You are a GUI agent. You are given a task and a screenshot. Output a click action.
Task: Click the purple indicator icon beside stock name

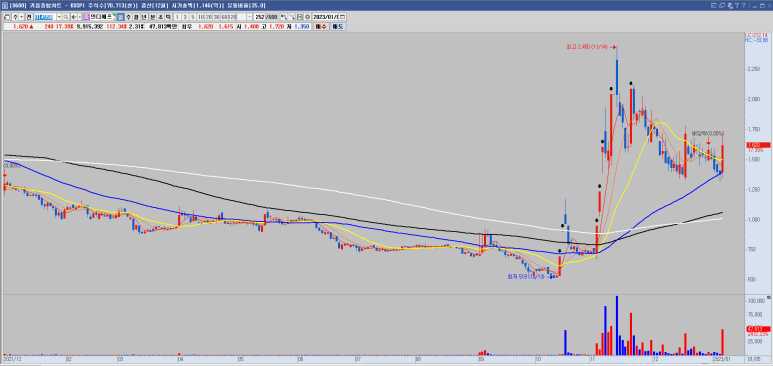click(x=85, y=17)
